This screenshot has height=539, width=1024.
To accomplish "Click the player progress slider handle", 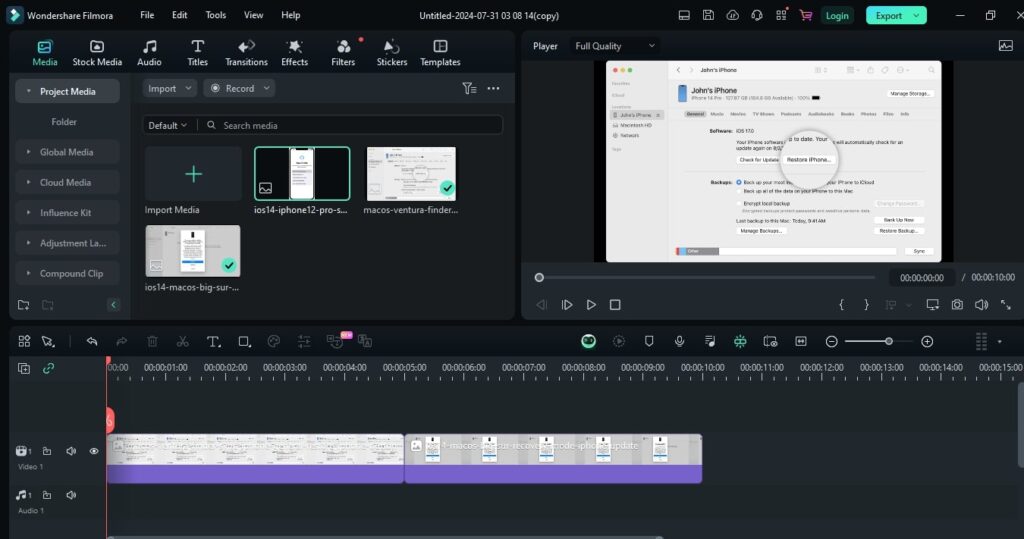I will 539,278.
